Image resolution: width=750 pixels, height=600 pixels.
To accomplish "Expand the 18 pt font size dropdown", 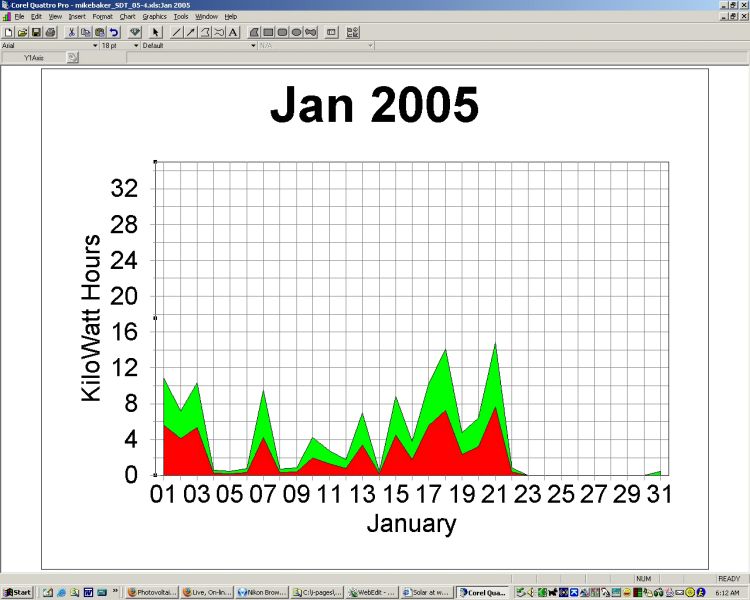I will (134, 45).
